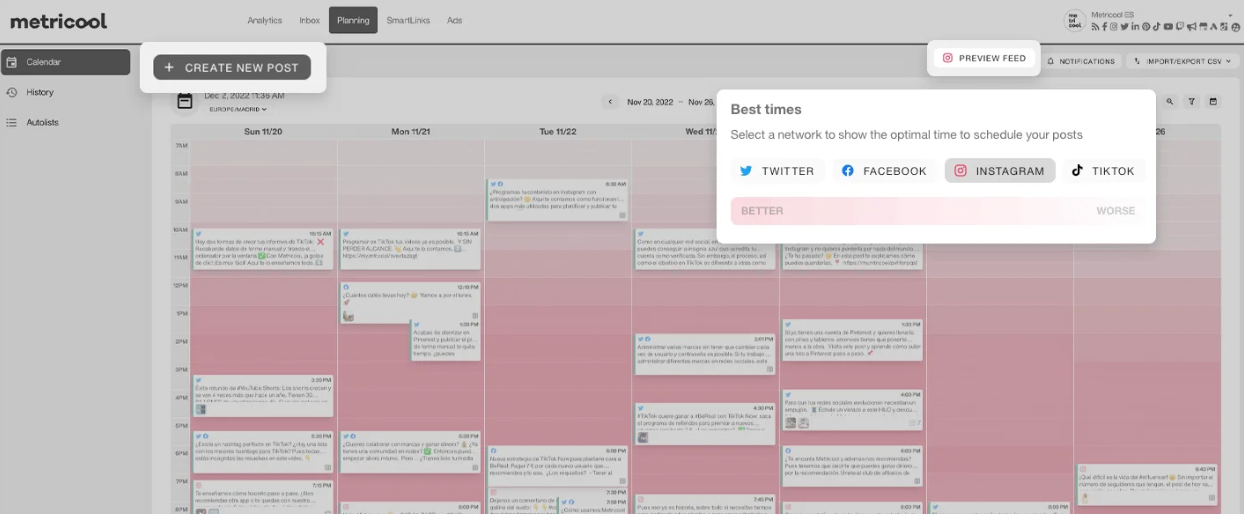Viewport: 1244px width, 514px height.
Task: Open calendar search magnifier icon
Action: [x=1169, y=101]
